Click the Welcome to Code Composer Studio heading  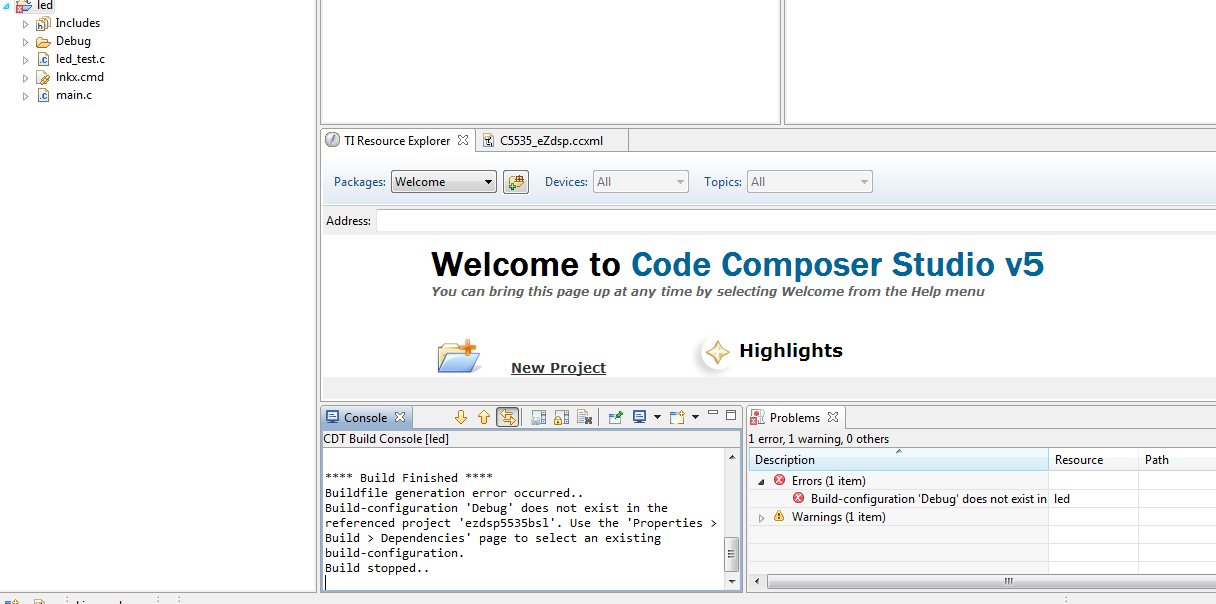(x=738, y=265)
